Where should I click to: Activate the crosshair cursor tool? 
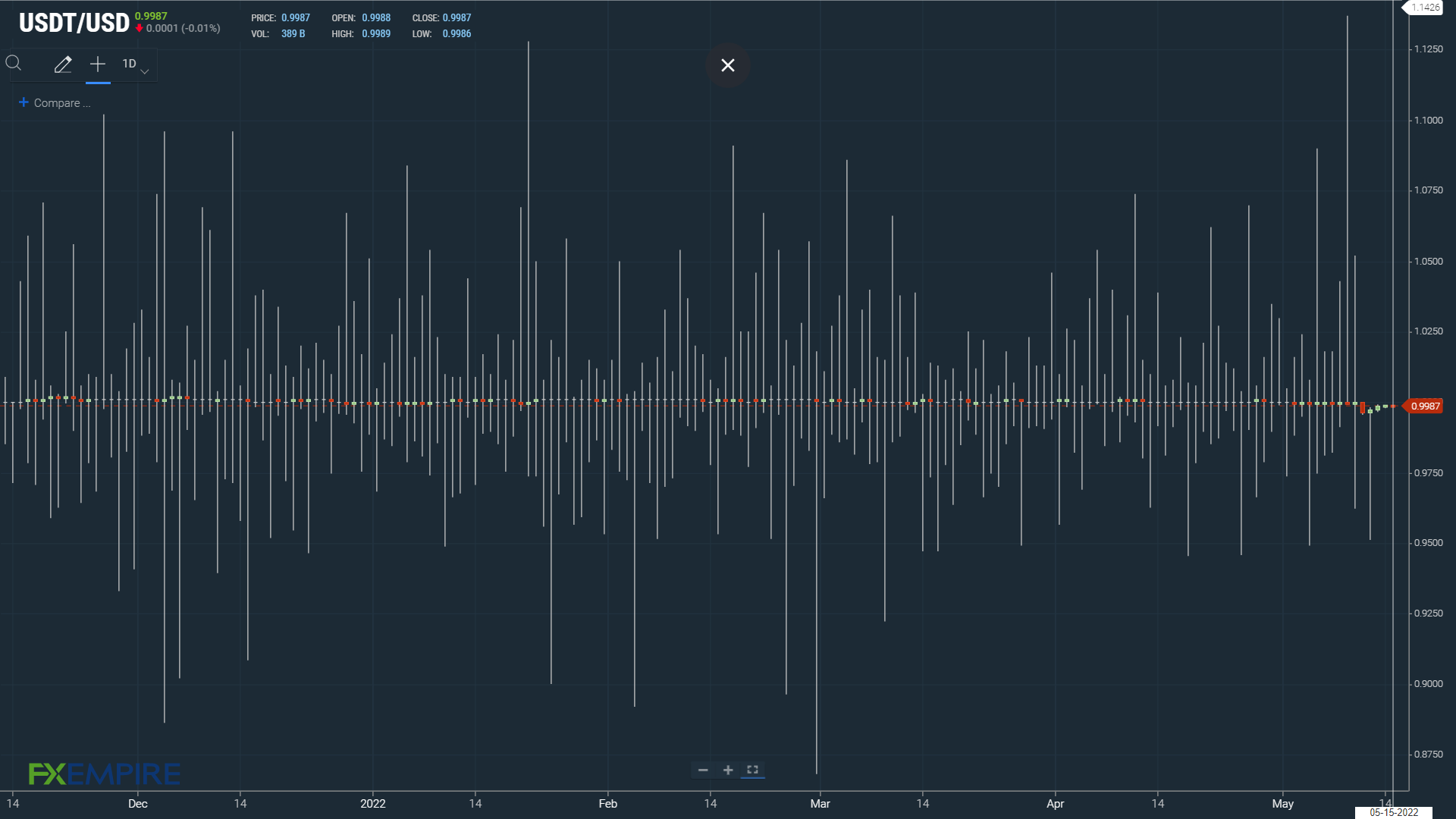pyautogui.click(x=98, y=64)
